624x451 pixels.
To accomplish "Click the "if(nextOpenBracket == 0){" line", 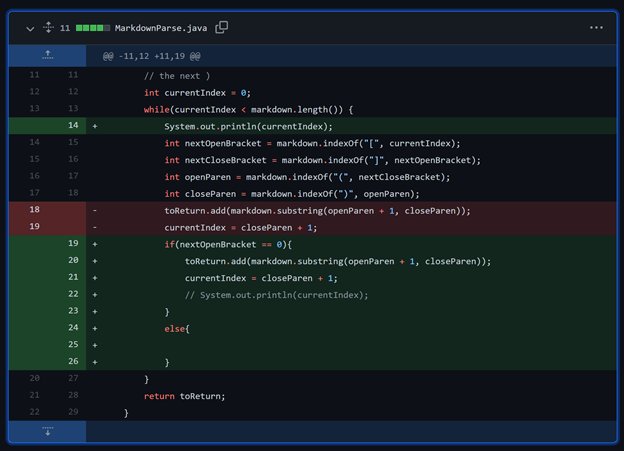I will (x=228, y=244).
